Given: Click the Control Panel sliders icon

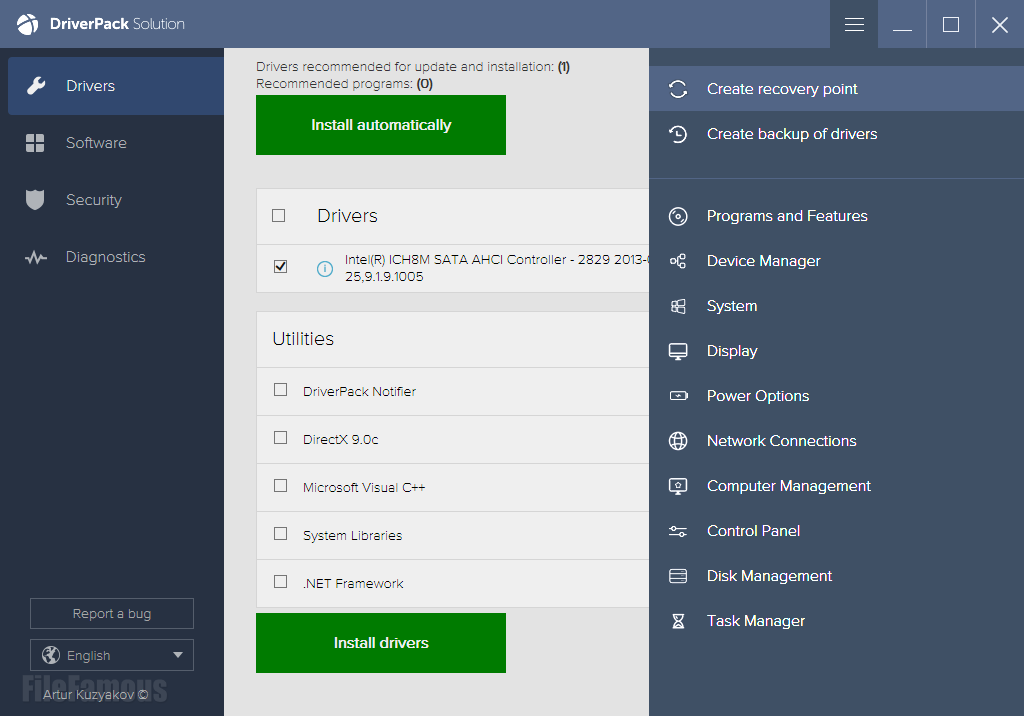Looking at the screenshot, I should point(678,531).
